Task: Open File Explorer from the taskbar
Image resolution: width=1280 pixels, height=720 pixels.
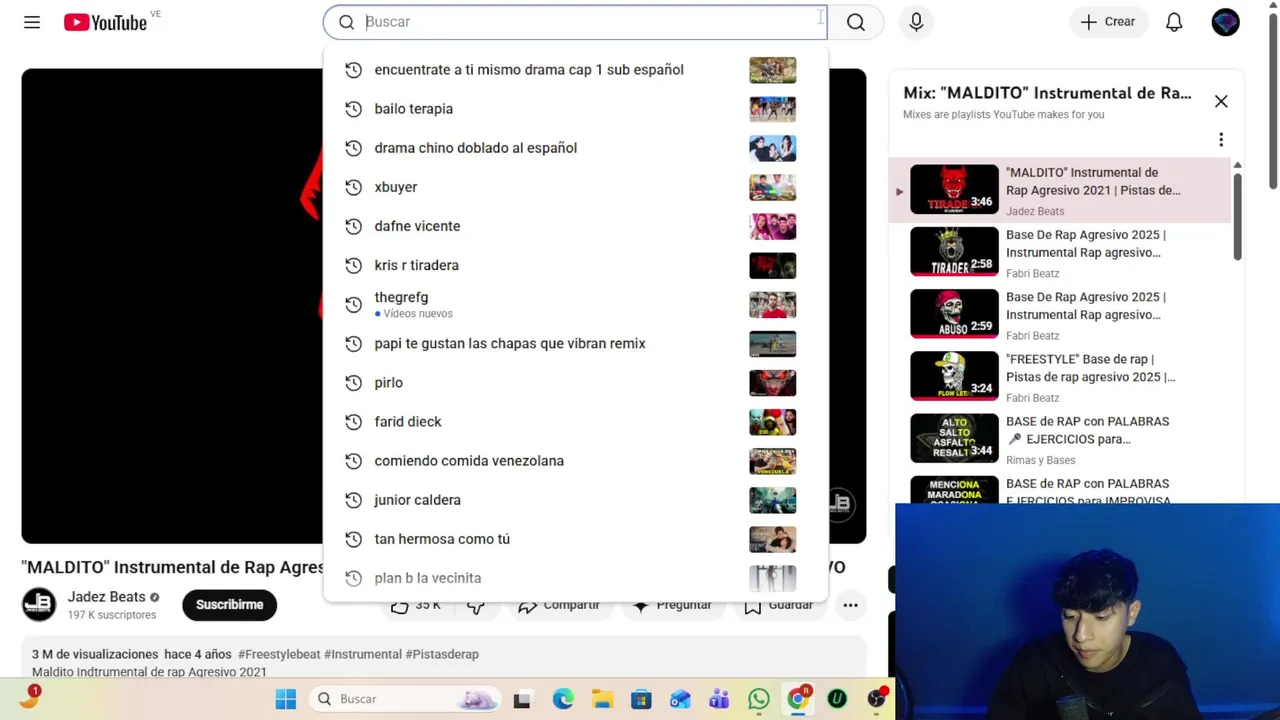Action: (602, 699)
